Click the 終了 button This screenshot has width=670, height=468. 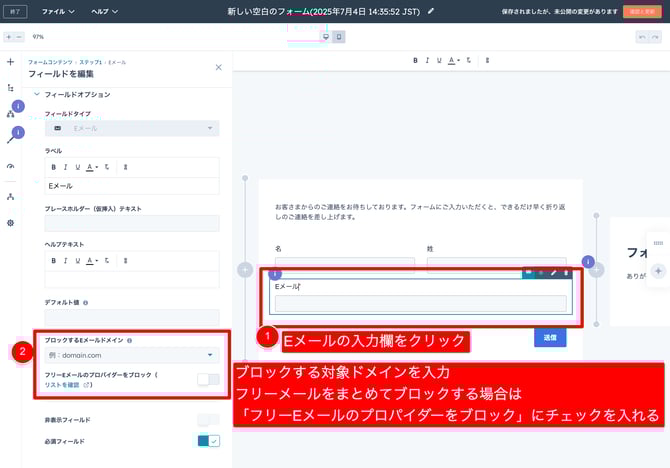tap(15, 12)
